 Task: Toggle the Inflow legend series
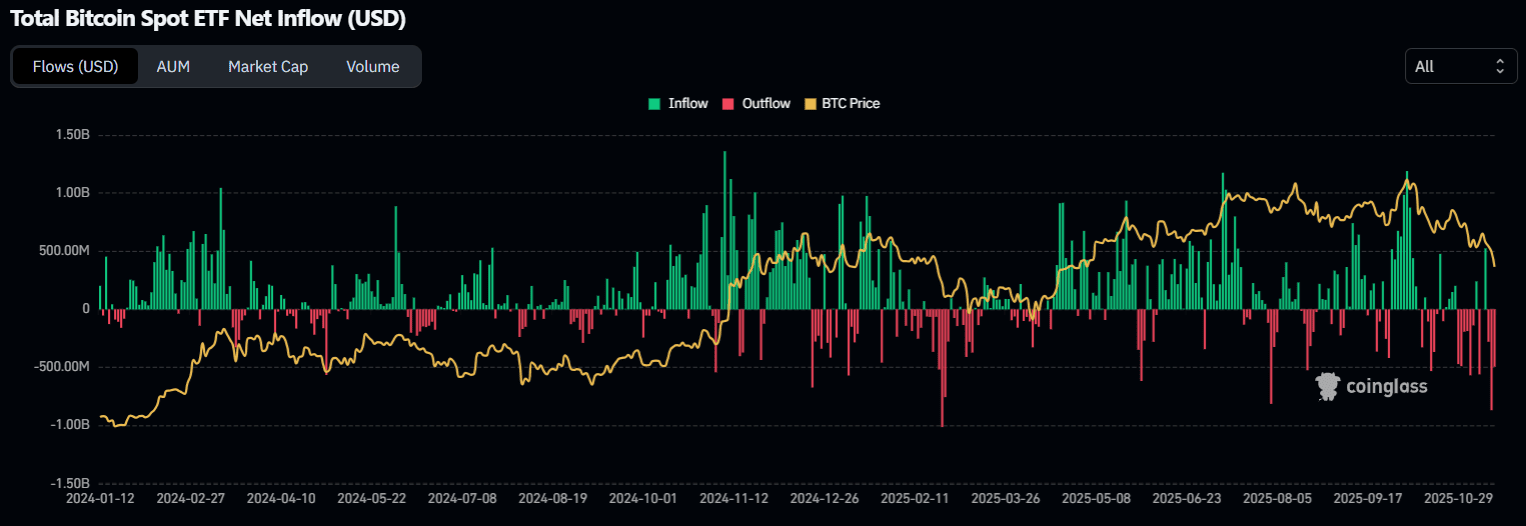[x=688, y=103]
